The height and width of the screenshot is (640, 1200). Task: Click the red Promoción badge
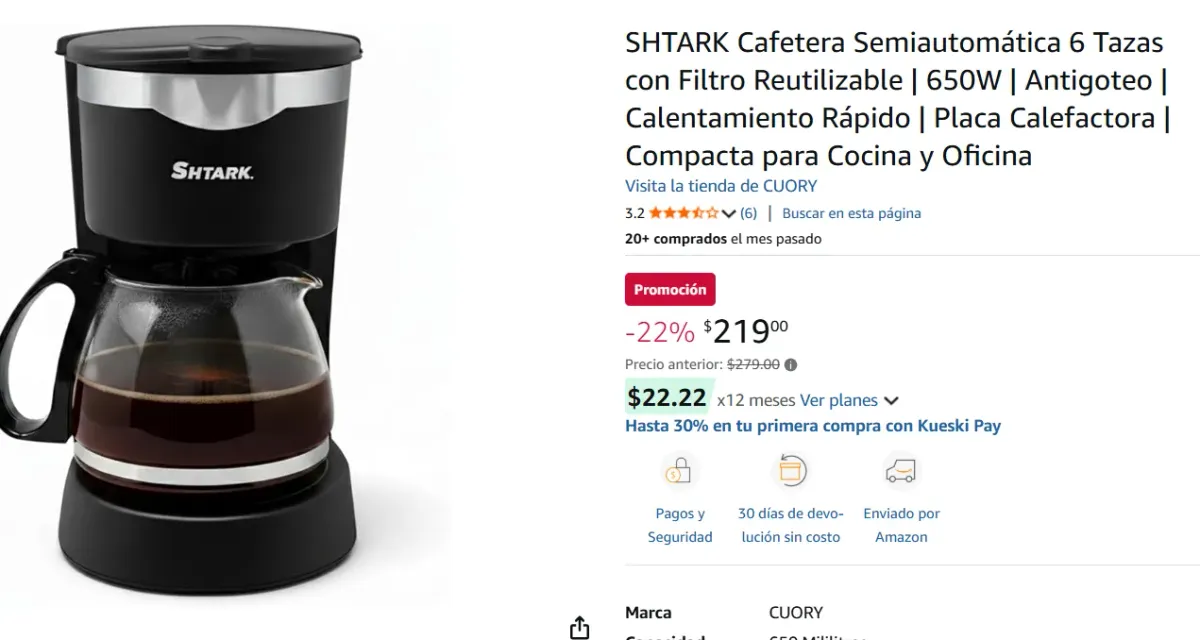click(671, 289)
